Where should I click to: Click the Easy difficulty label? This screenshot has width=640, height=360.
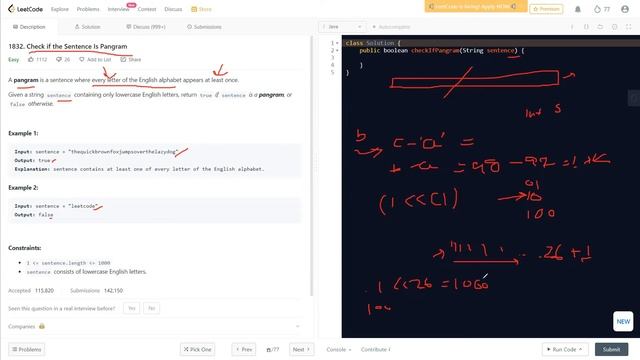pyautogui.click(x=13, y=60)
